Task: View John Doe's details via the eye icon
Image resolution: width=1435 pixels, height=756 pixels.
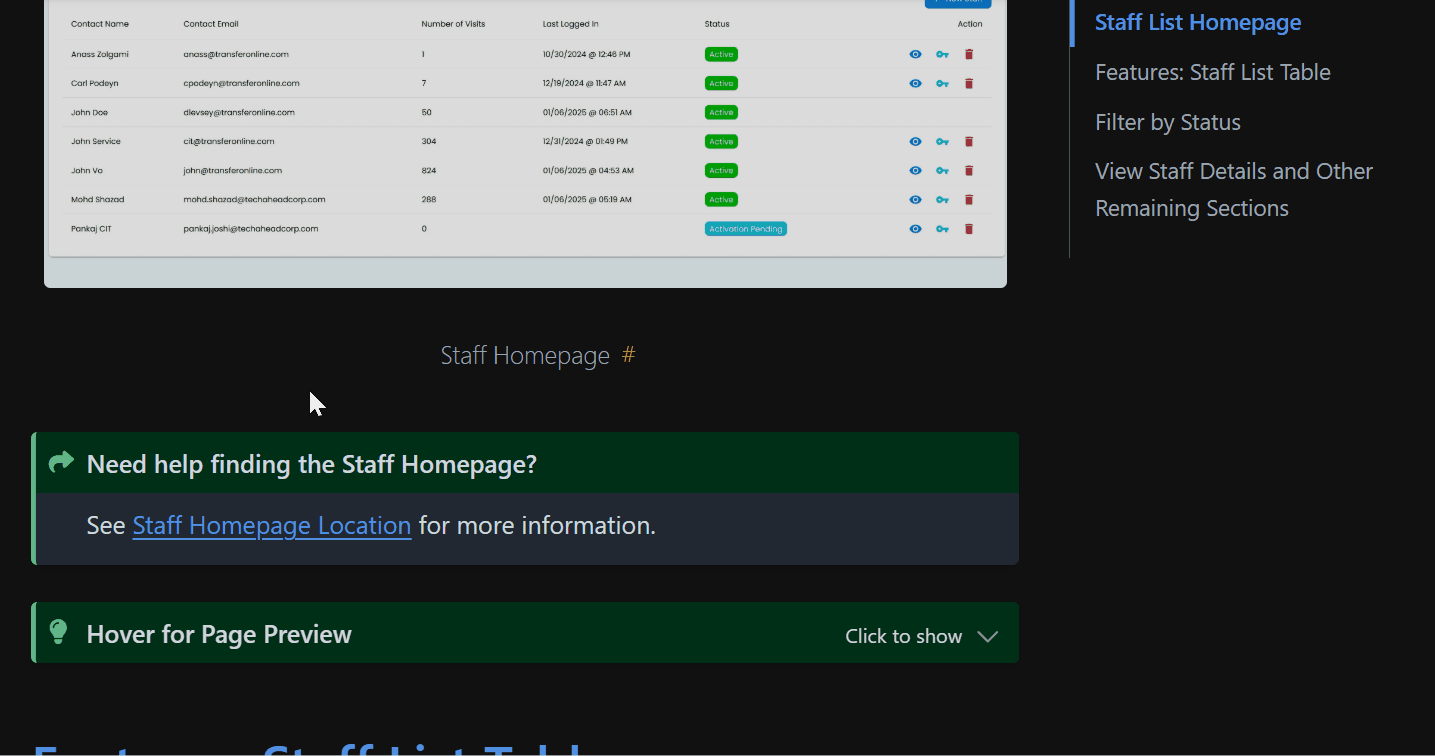Action: (x=915, y=112)
